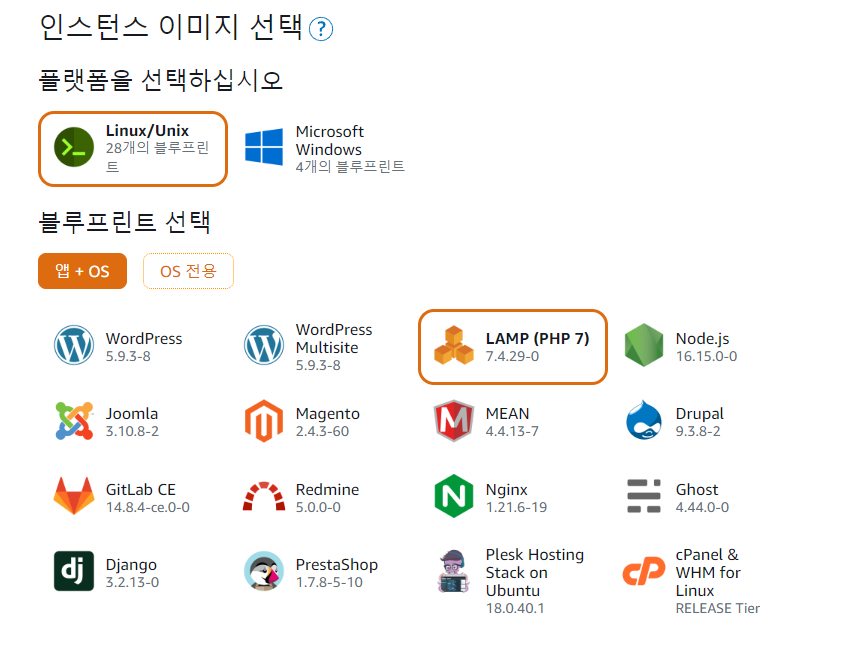Screen dimensions: 864x648
Task: Click version text 5.0.0-0
Action: pyautogui.click(x=318, y=507)
